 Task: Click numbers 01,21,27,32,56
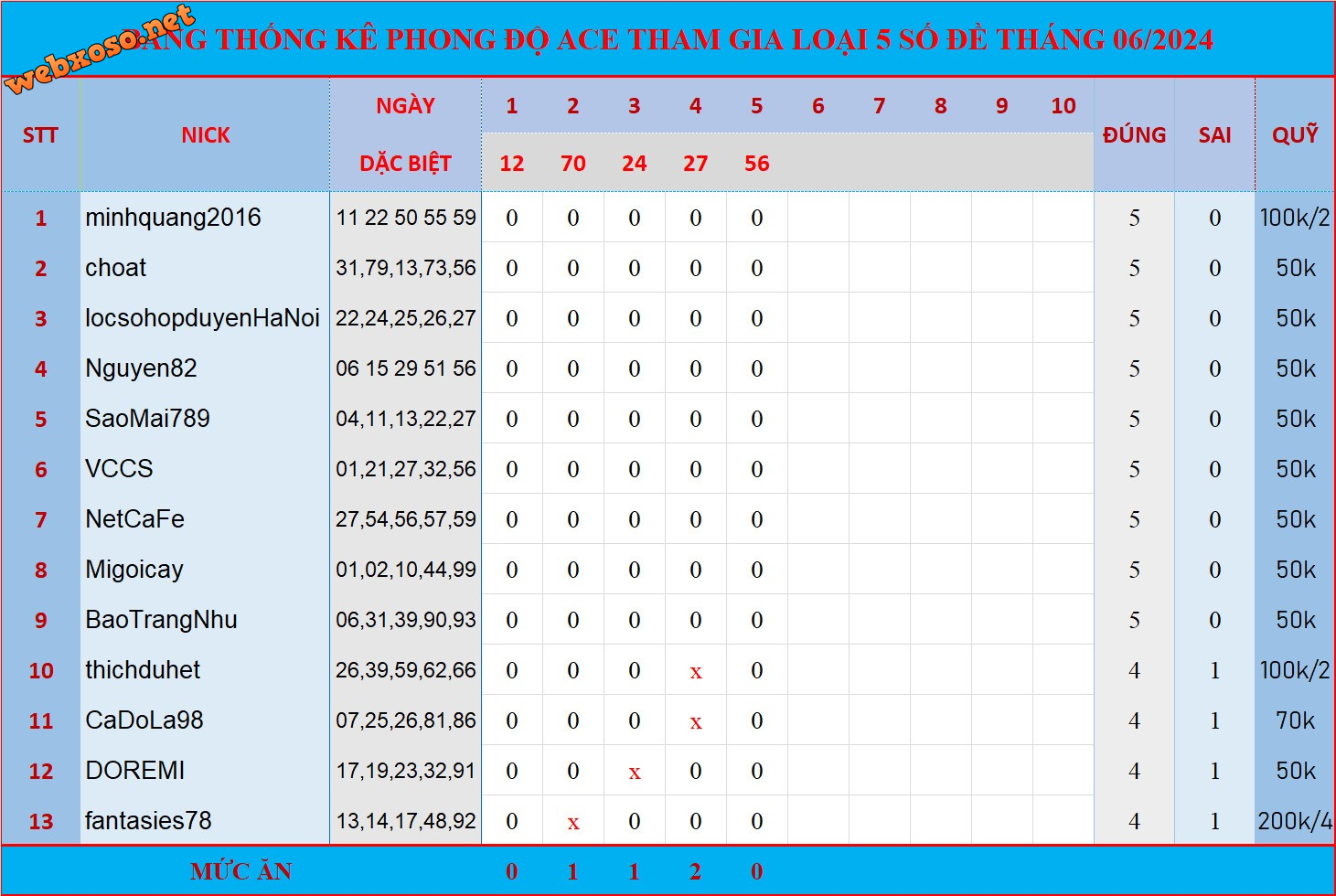[406, 469]
